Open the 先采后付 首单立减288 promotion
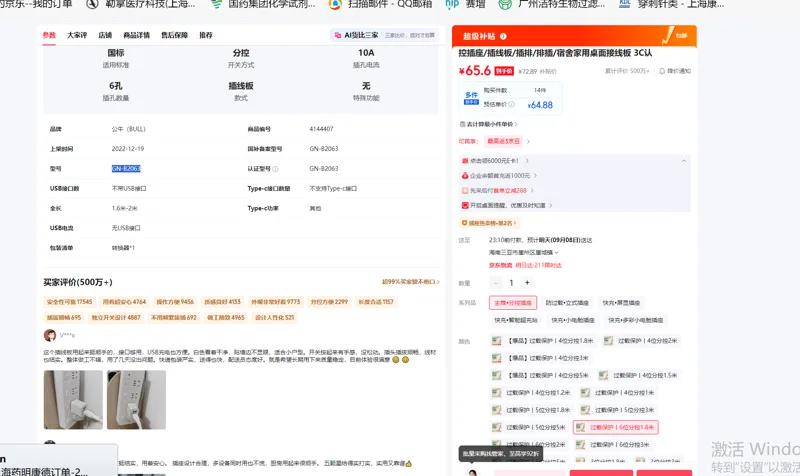Image resolution: width=800 pixels, height=476 pixels. click(497, 190)
